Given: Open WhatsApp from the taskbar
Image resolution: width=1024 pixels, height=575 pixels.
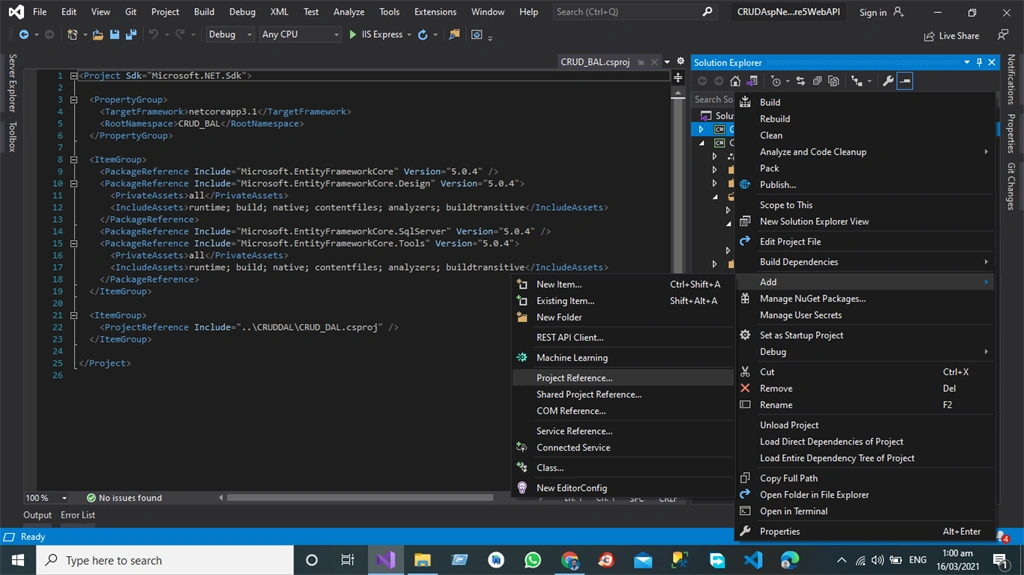Looking at the screenshot, I should click(x=533, y=560).
